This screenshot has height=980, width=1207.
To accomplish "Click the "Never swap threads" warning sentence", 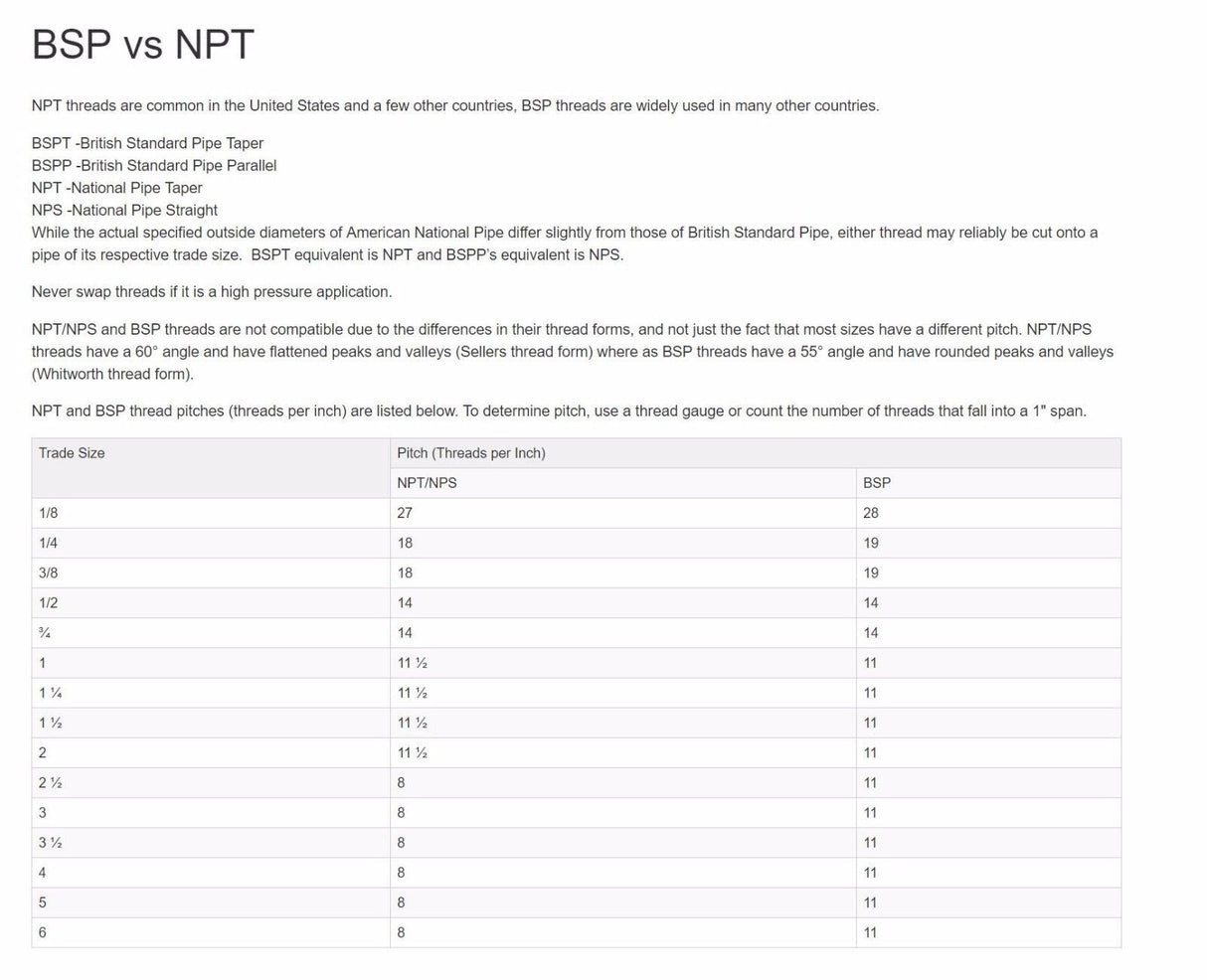I will (x=212, y=292).
